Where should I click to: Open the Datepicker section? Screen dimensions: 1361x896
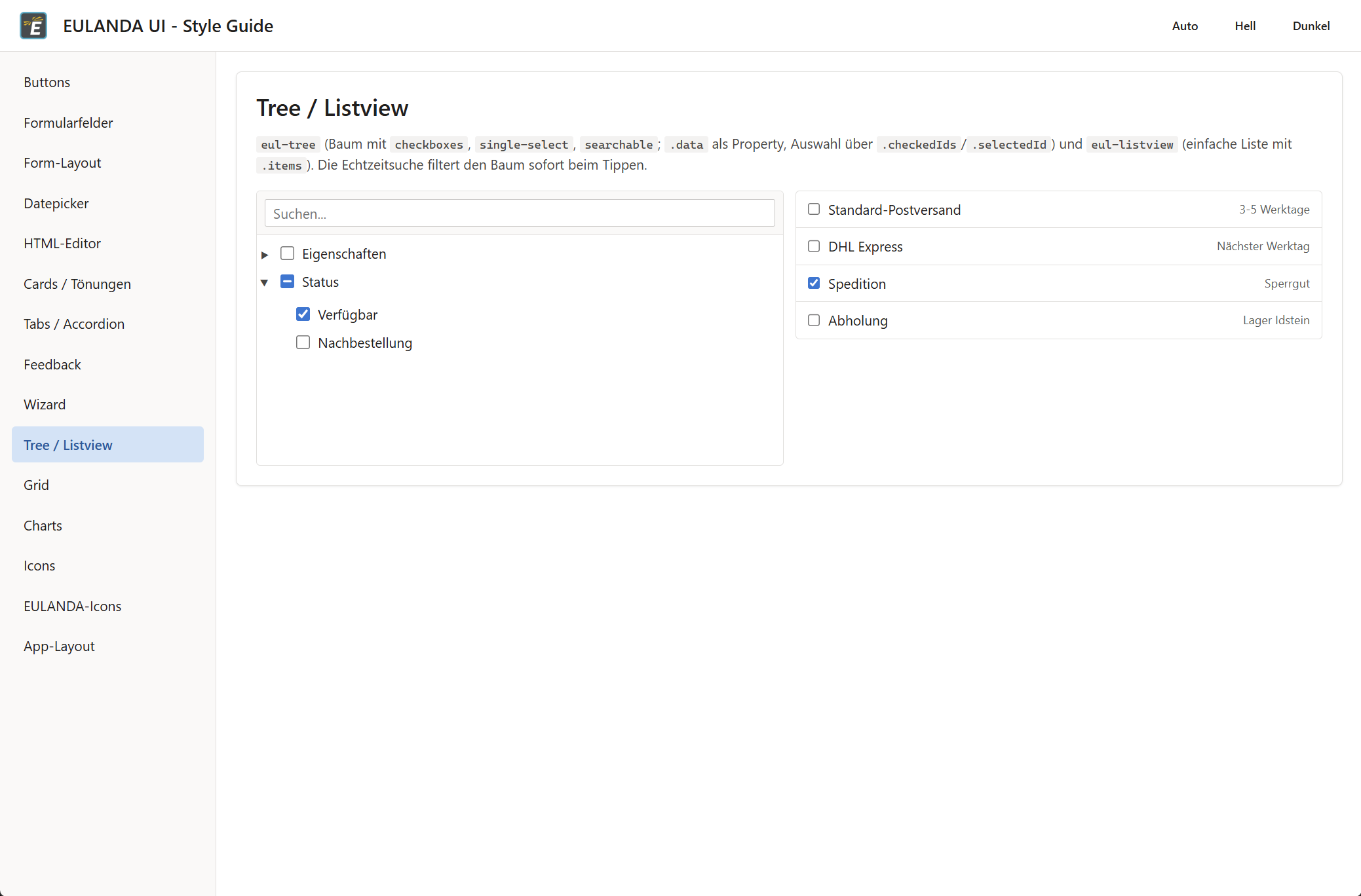click(x=107, y=203)
